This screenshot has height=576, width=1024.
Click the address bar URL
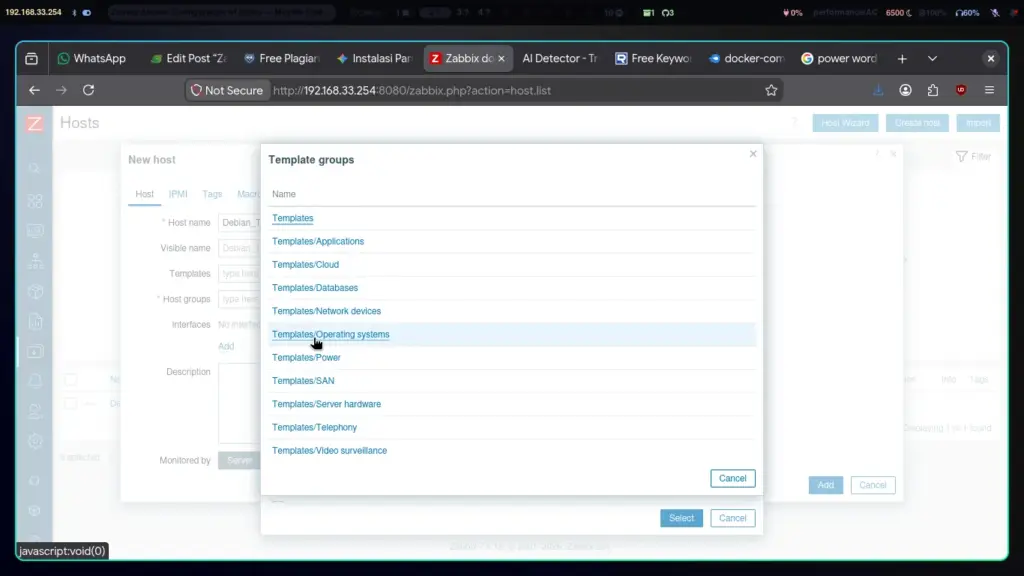(x=412, y=91)
